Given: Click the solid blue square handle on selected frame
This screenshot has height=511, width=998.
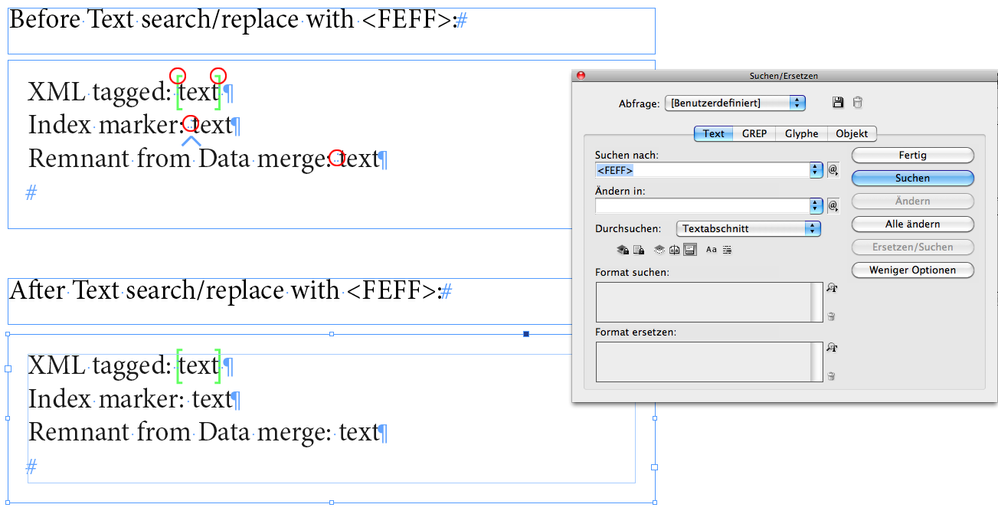Looking at the screenshot, I should [x=526, y=333].
